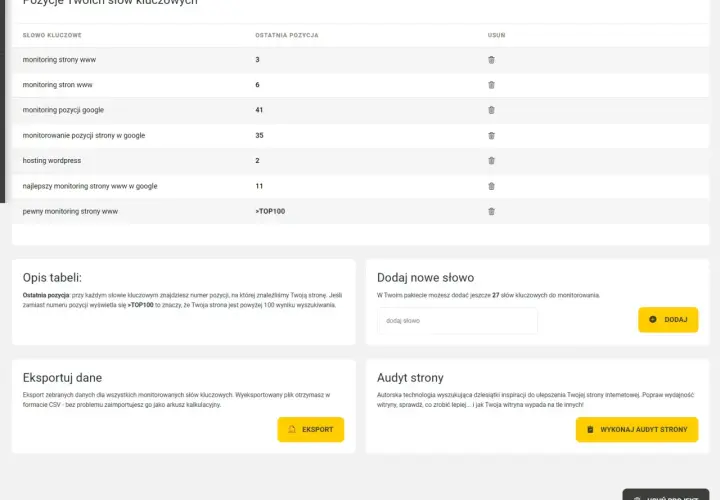
Task: Remove 'hosting wordpress' keyword with trash icon
Action: 491,161
